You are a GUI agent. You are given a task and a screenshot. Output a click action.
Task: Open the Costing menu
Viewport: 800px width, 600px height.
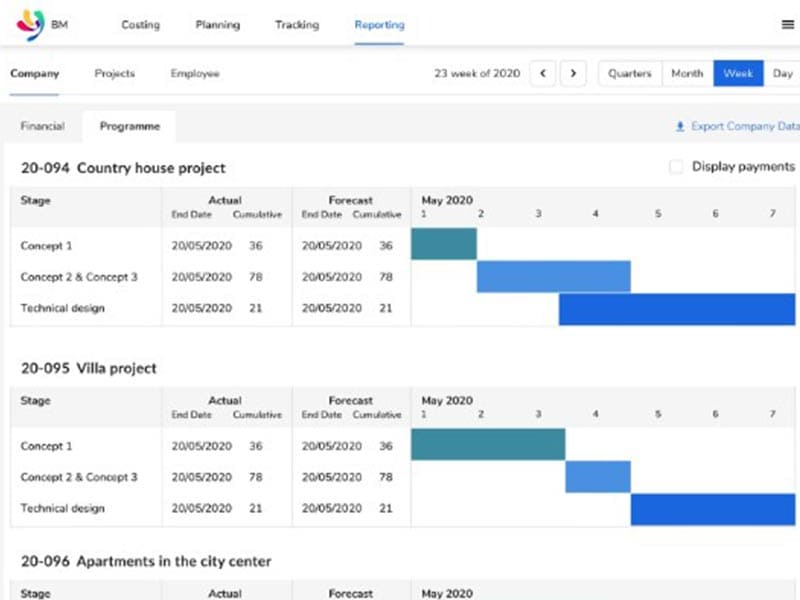click(x=140, y=25)
